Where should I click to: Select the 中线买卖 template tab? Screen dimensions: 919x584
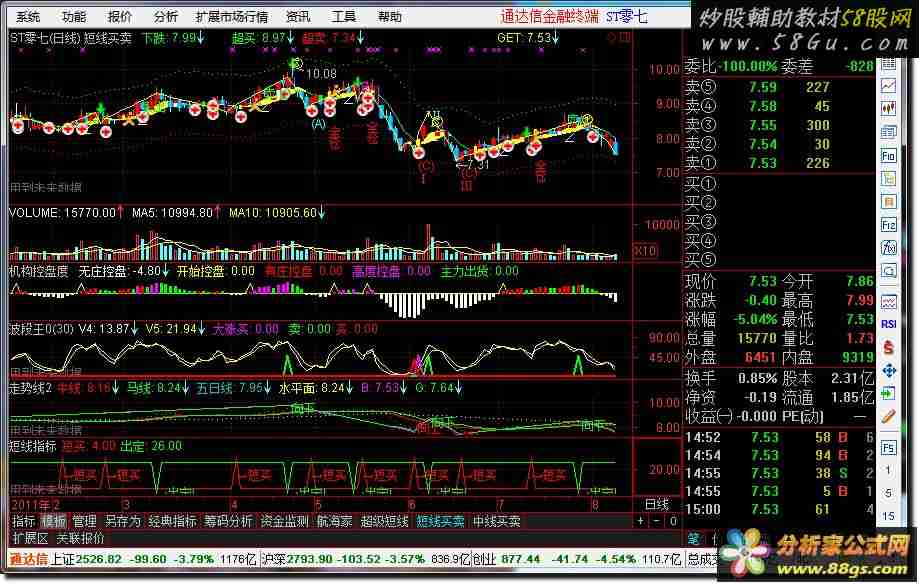[x=497, y=521]
